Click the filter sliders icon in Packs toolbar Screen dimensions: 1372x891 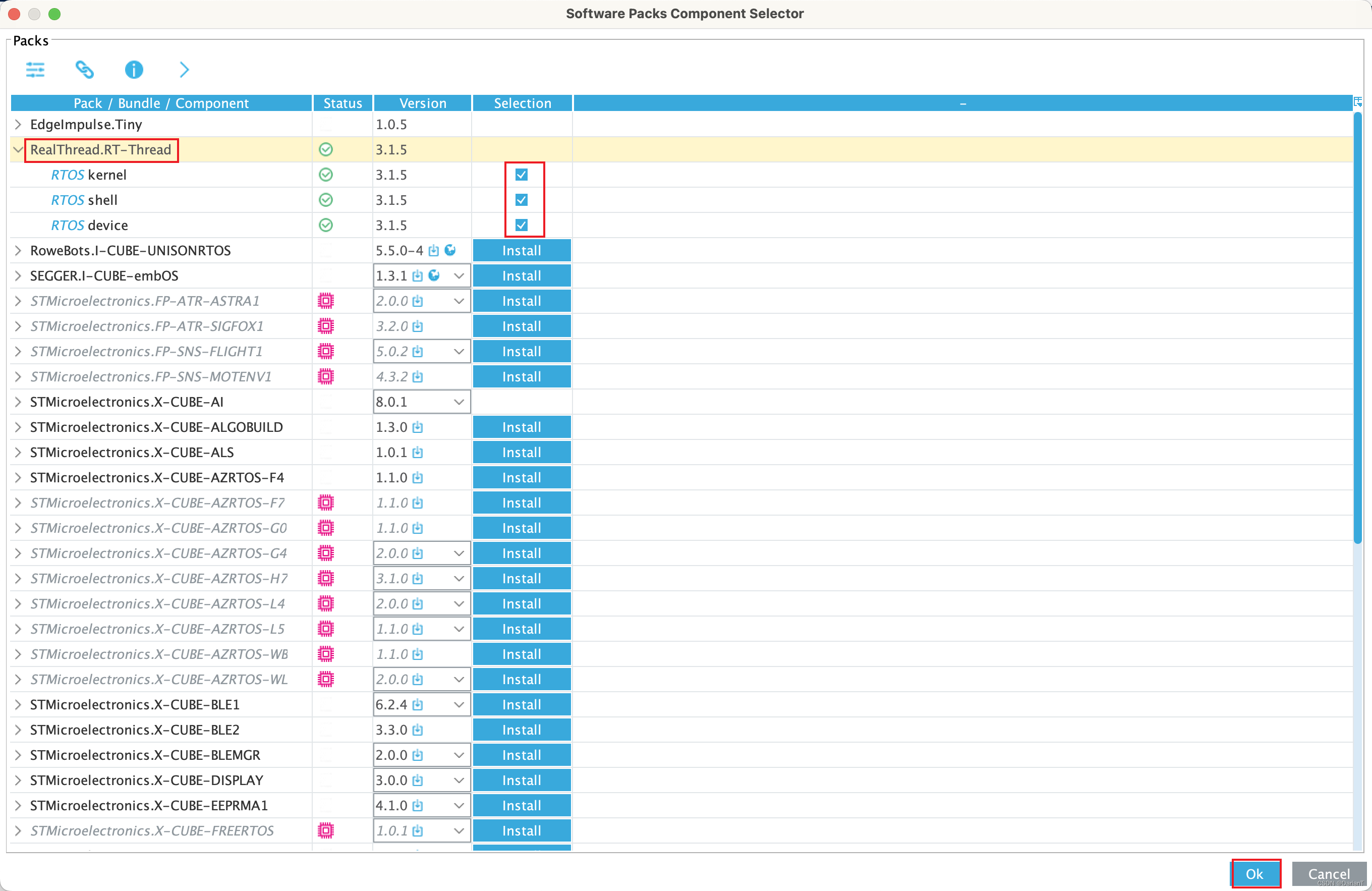coord(35,70)
